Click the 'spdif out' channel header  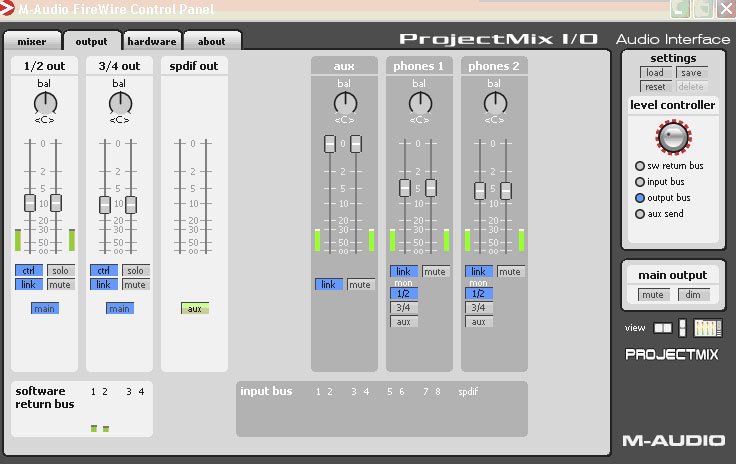pyautogui.click(x=194, y=66)
